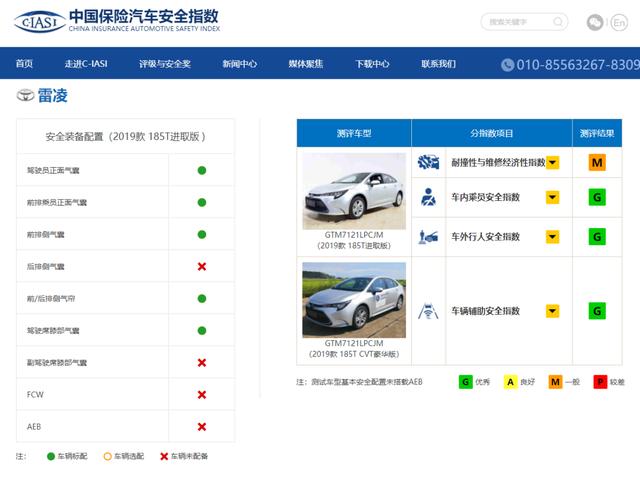Click red X for 后排侧气囊

coord(202,266)
